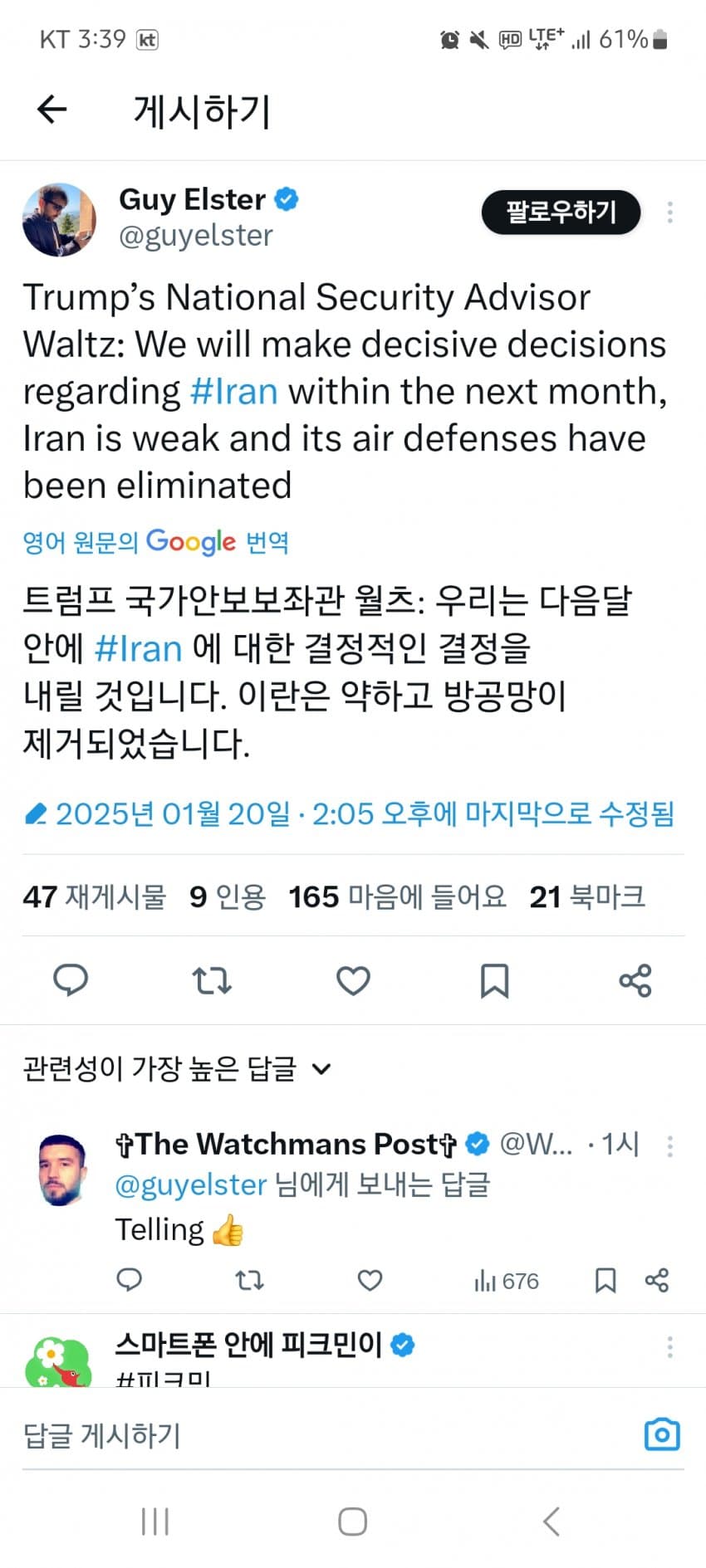706x1568 pixels.
Task: Open more options for Guy Elster's post
Action: [x=669, y=213]
